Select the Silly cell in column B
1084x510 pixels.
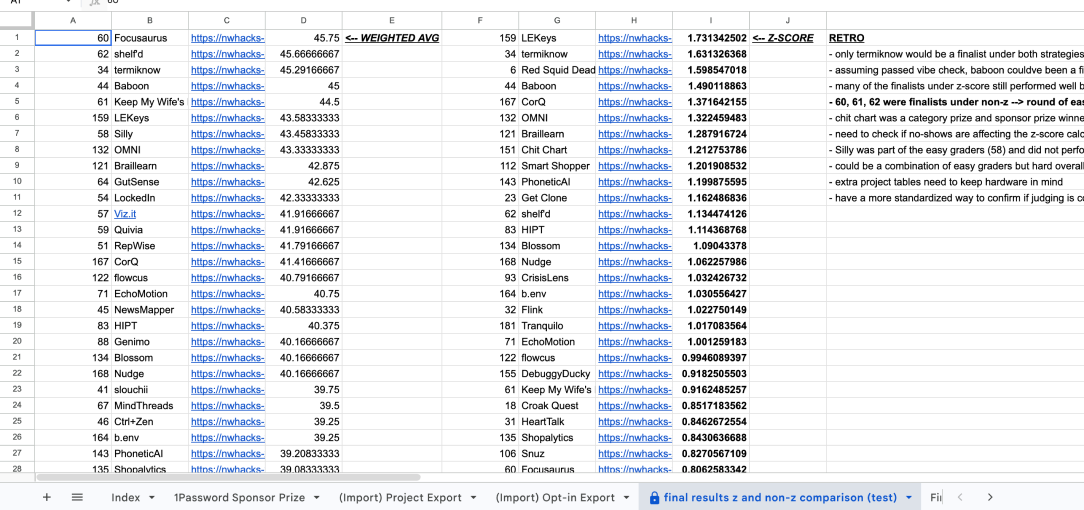tap(150, 134)
